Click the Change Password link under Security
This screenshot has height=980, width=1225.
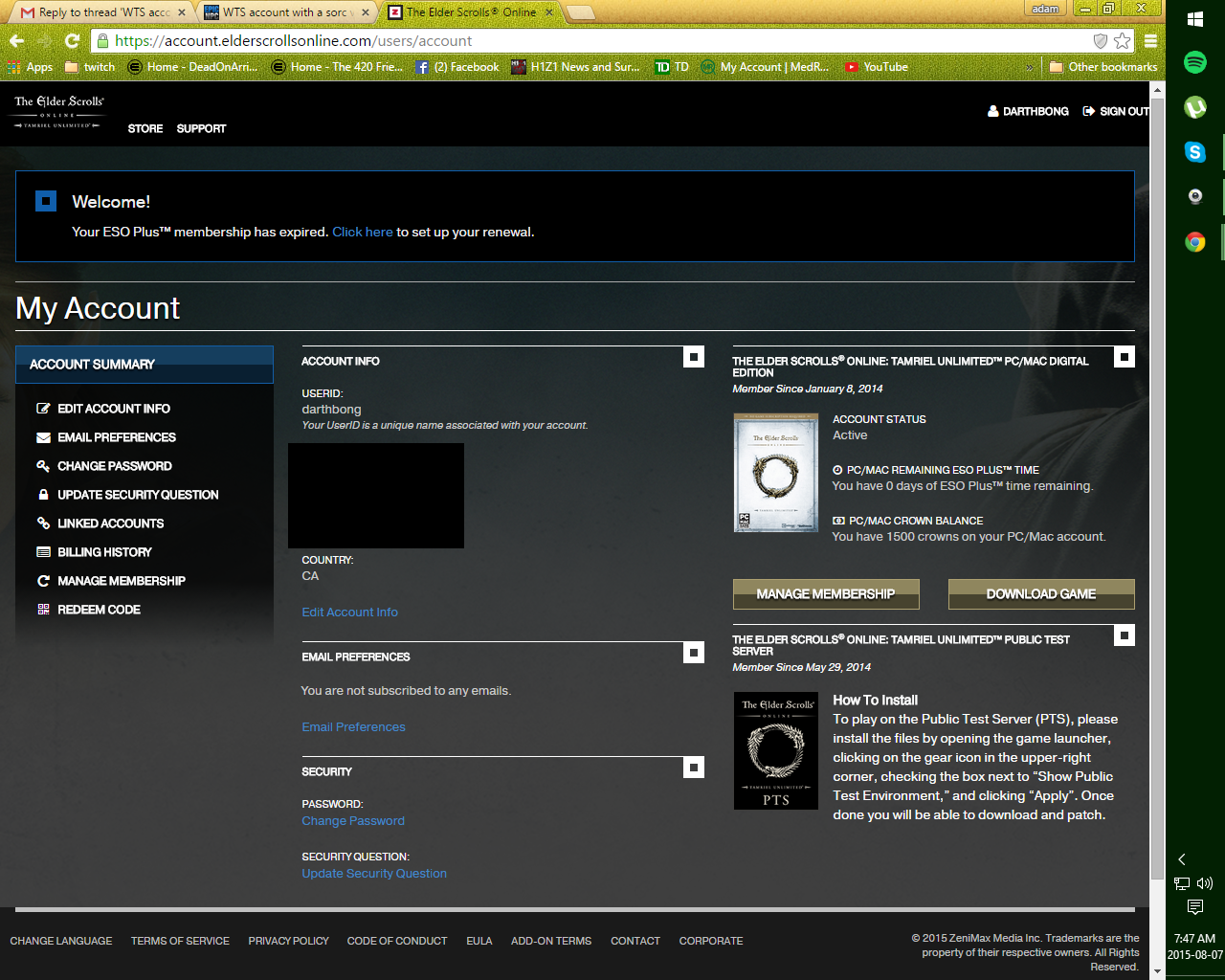coord(353,821)
